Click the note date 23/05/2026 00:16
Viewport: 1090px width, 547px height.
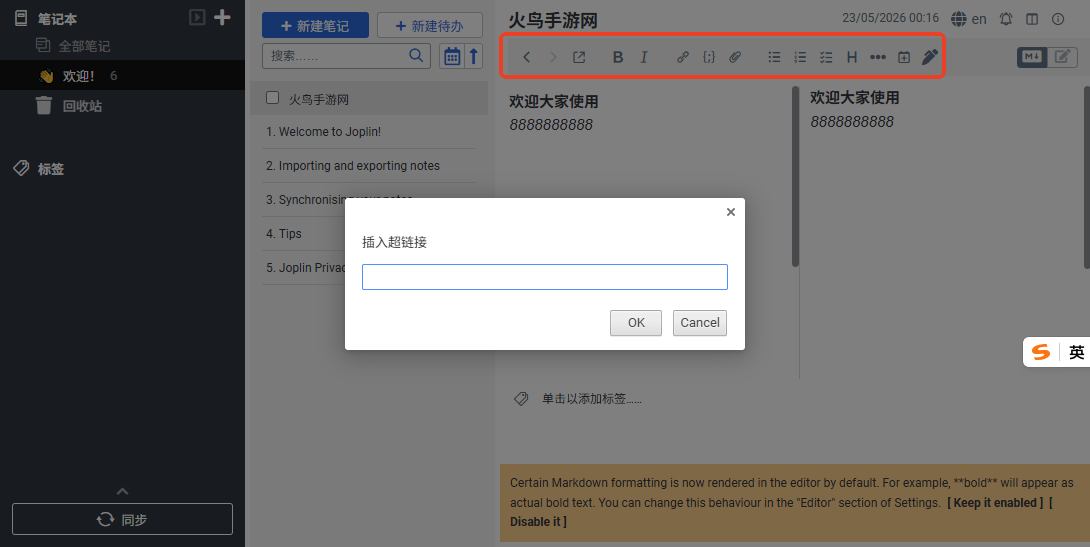click(x=890, y=18)
